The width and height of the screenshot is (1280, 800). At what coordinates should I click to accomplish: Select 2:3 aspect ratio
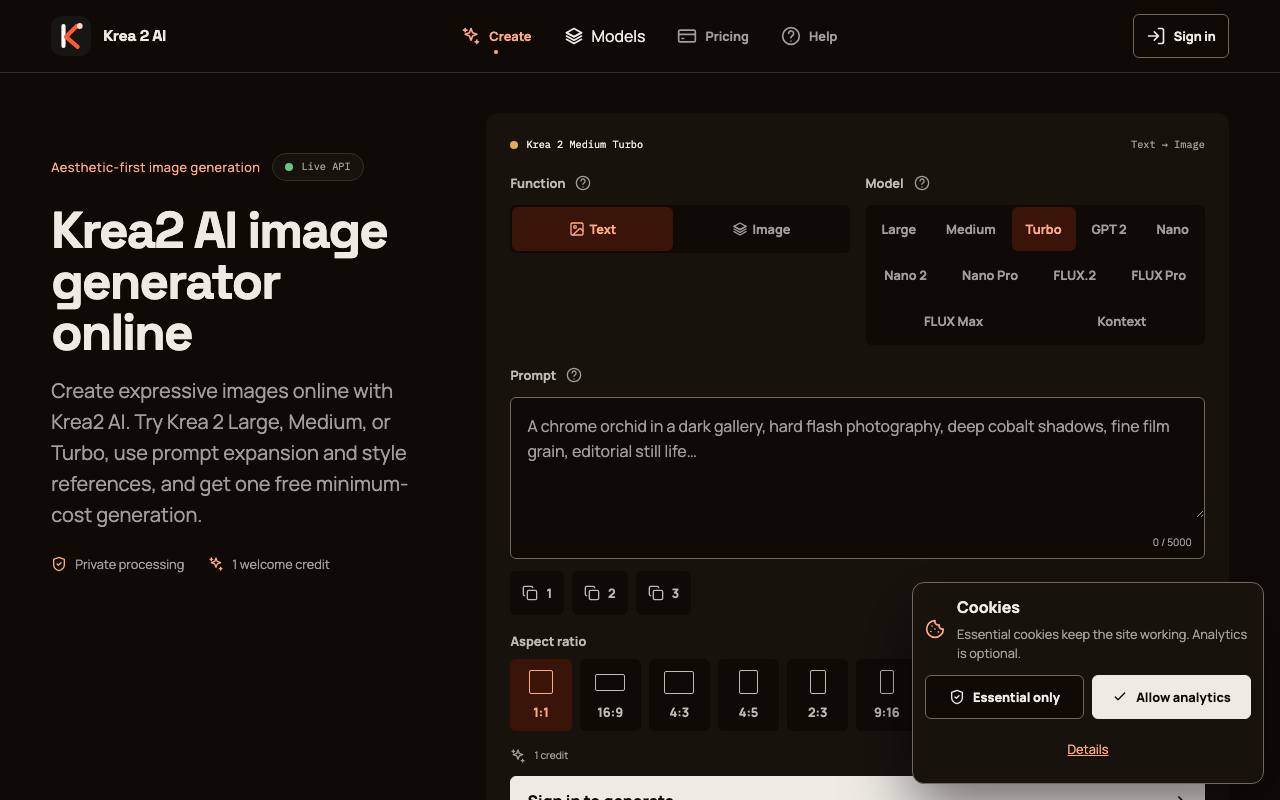[x=817, y=695]
